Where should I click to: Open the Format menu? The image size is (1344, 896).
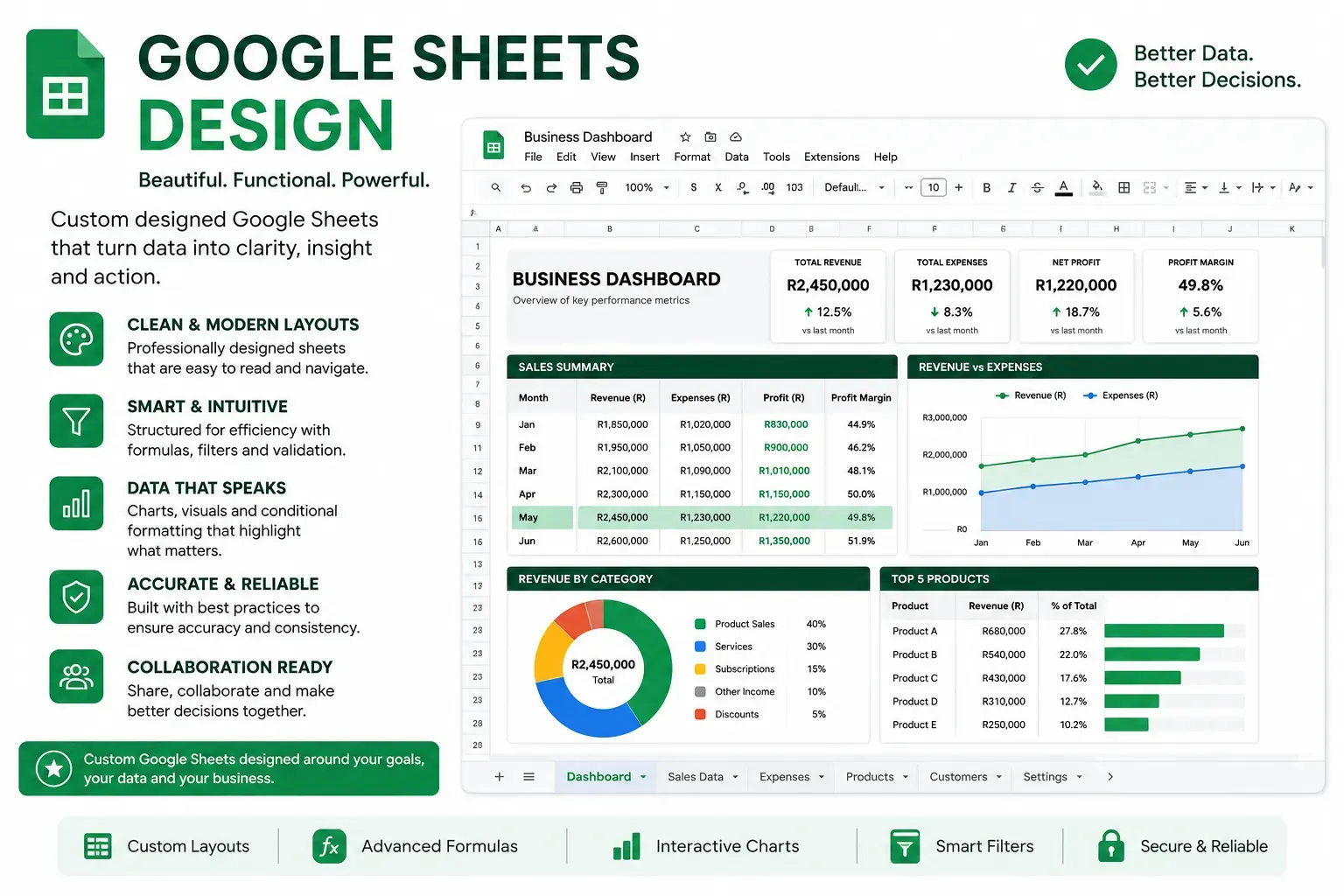(692, 157)
